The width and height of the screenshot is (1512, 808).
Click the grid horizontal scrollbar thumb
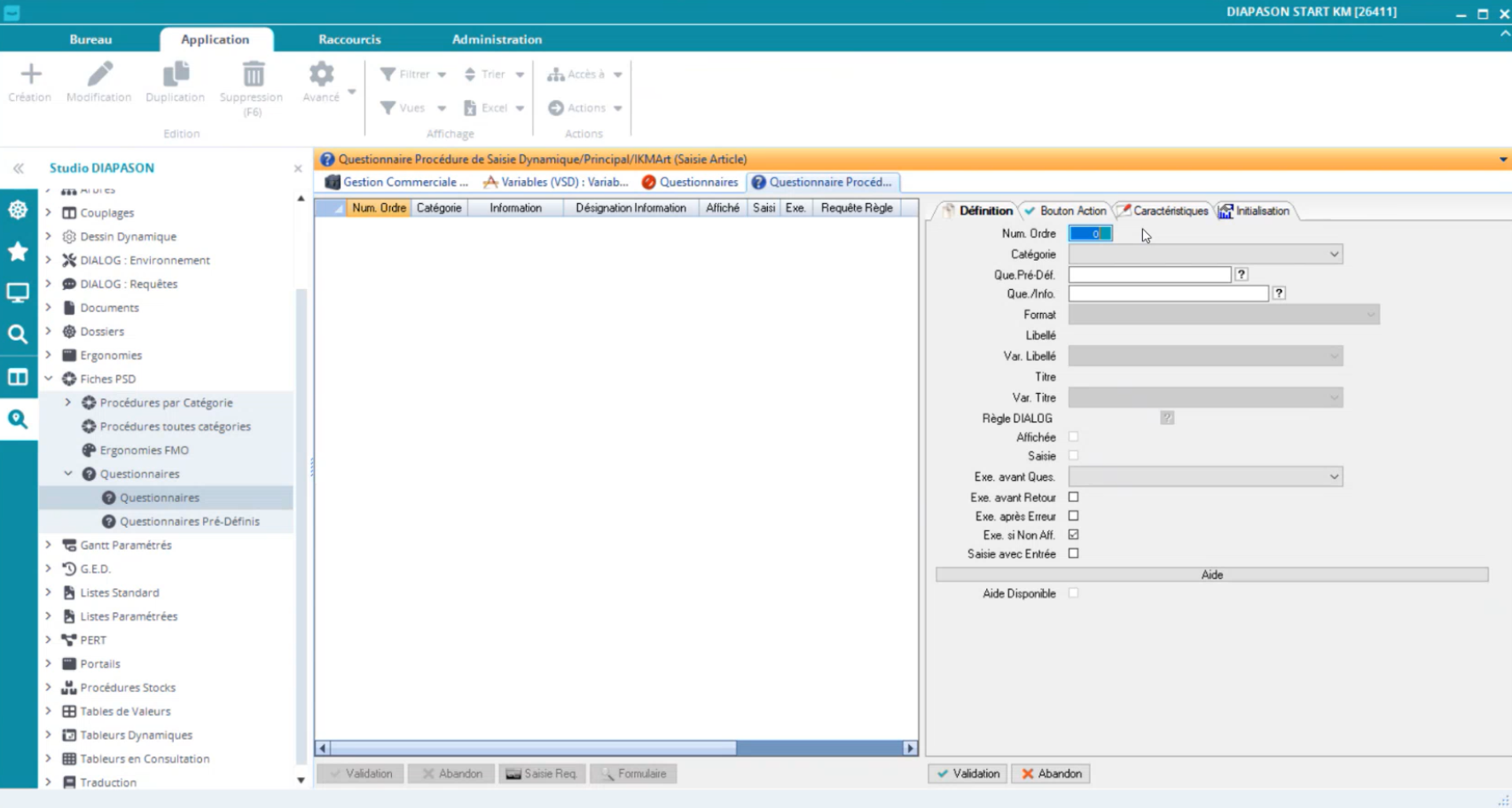pyautogui.click(x=532, y=749)
